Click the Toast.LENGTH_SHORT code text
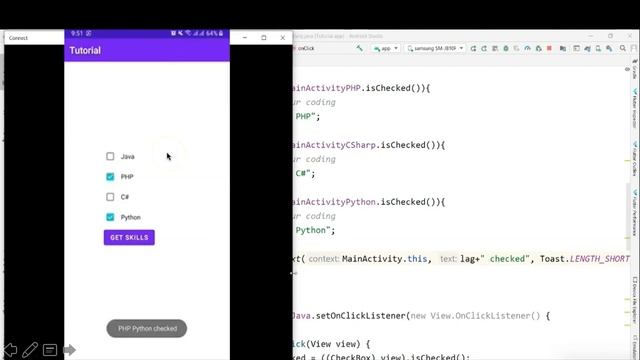The image size is (640, 360). (x=584, y=259)
